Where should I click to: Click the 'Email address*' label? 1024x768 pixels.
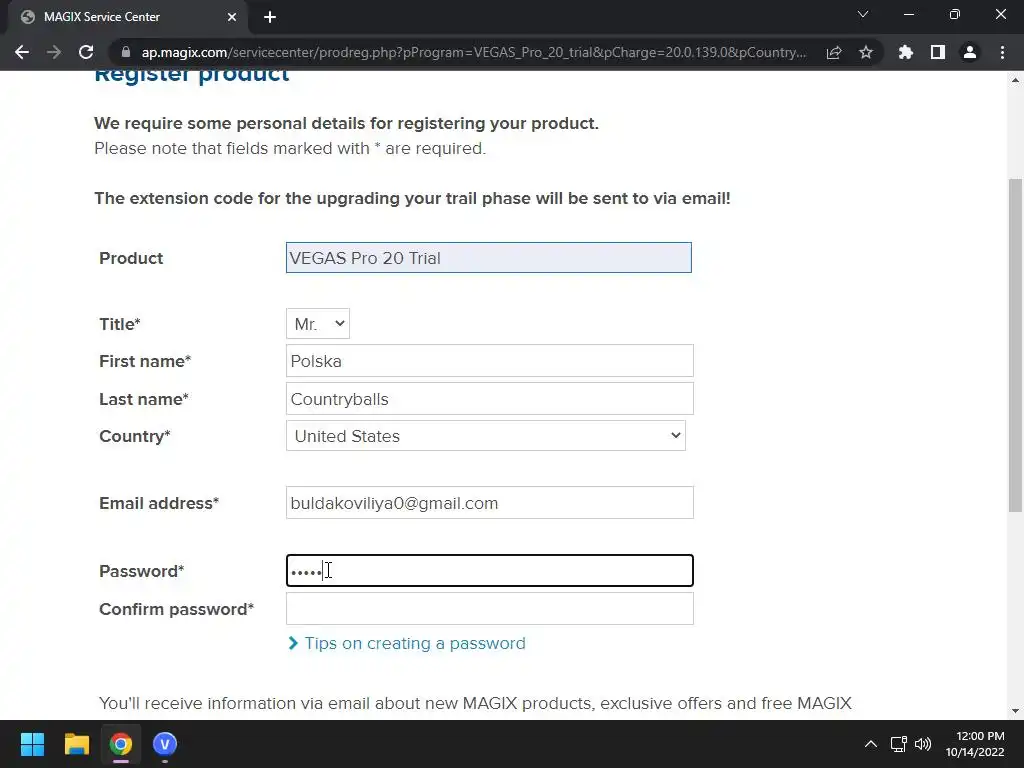tap(159, 504)
